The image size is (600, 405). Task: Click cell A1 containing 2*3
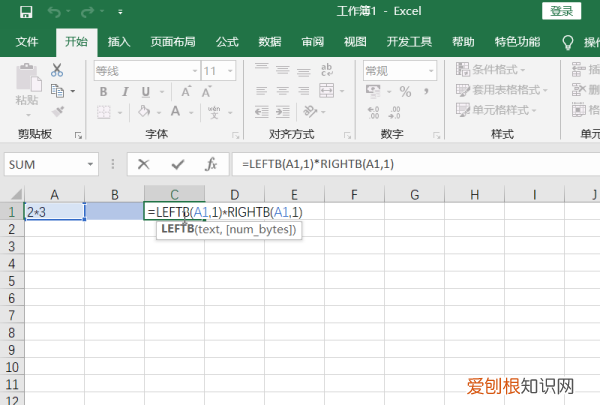pos(54,212)
